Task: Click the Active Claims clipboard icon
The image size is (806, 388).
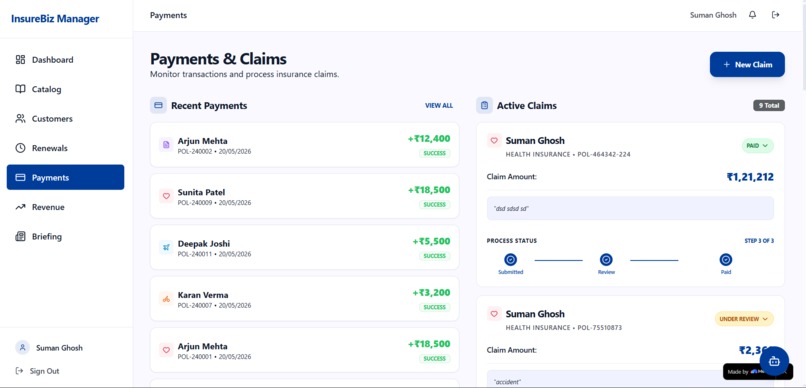Action: pos(484,105)
